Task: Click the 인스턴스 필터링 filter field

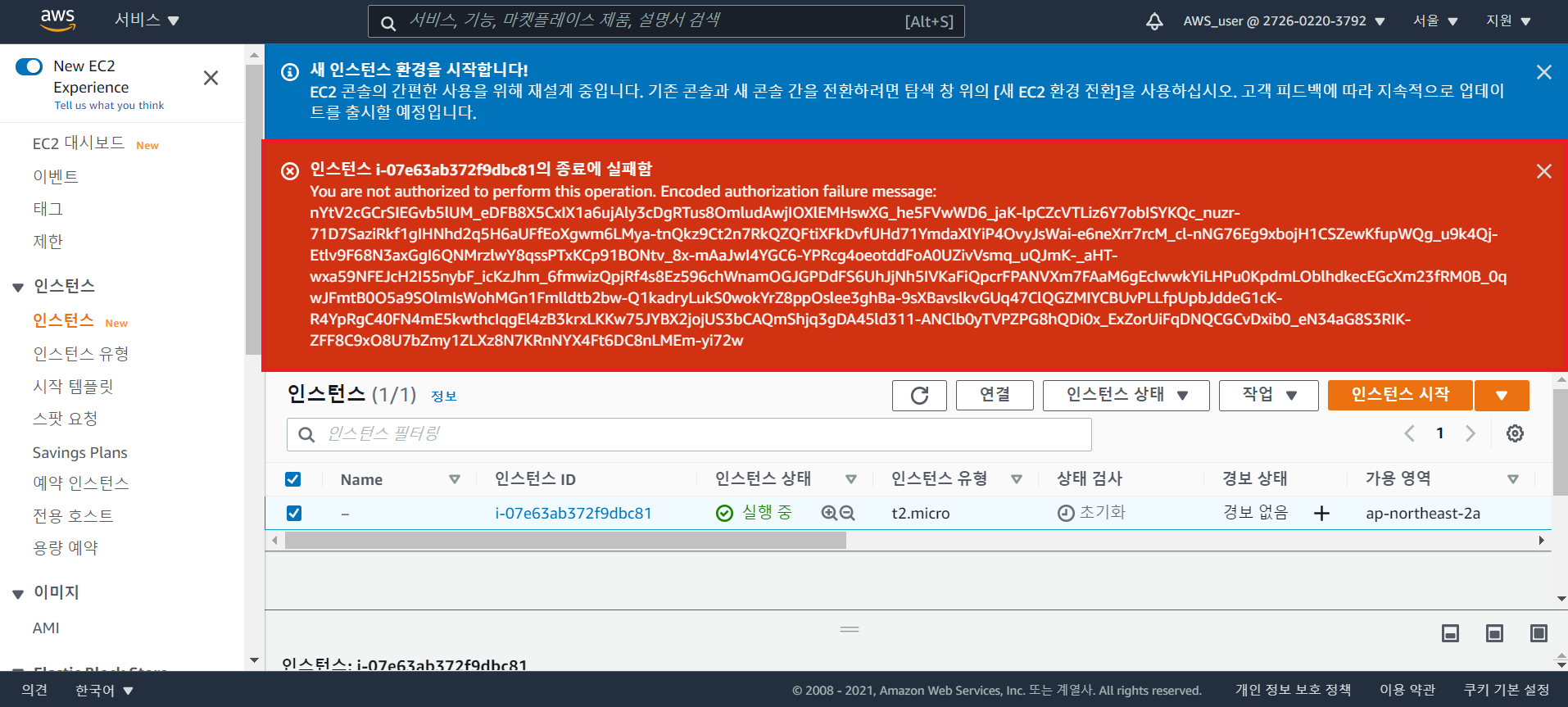Action: 689,434
